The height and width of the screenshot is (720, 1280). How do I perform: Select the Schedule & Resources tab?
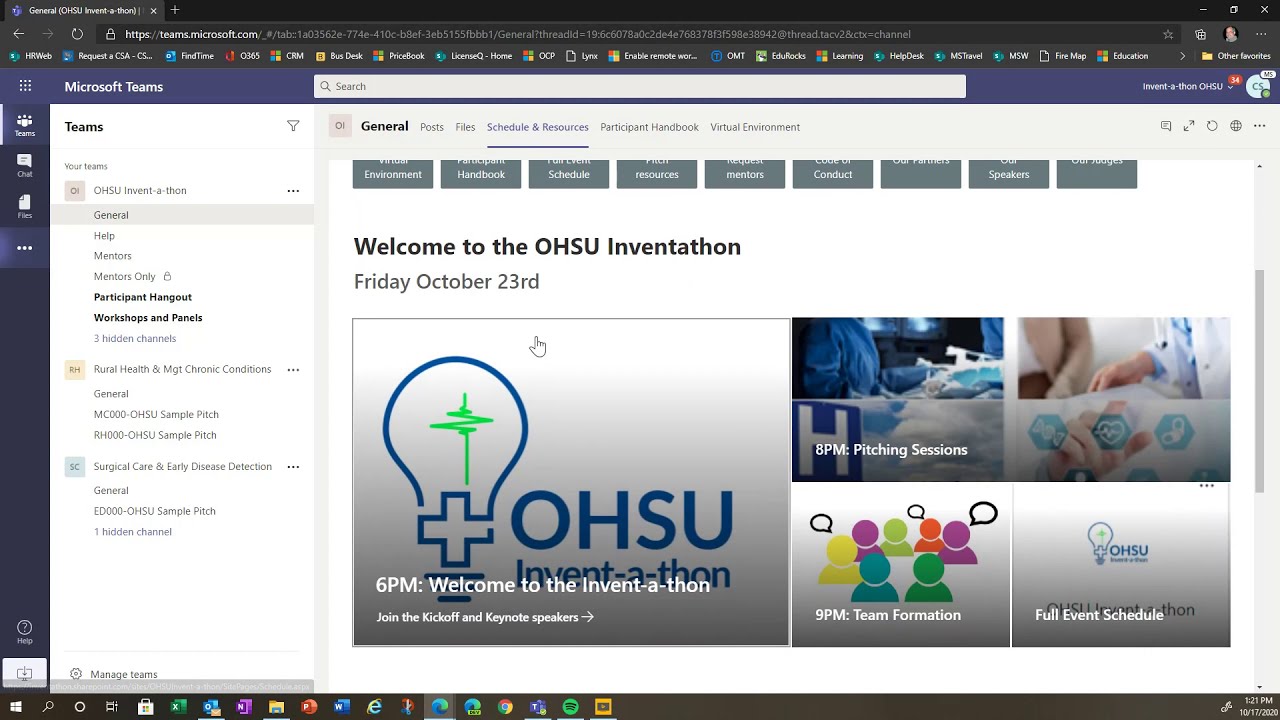[538, 127]
